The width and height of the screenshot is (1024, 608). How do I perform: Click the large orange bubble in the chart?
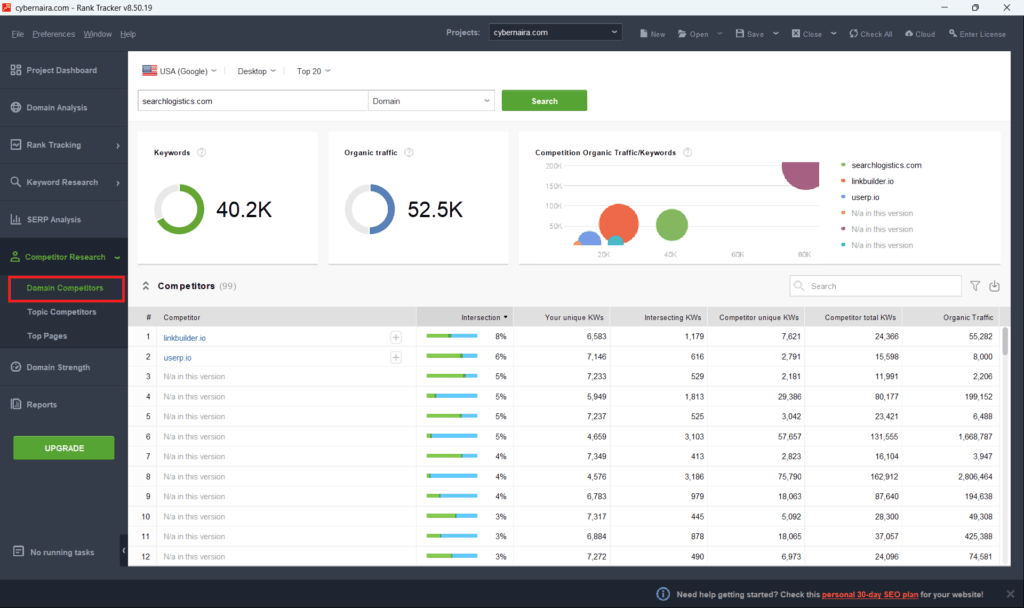[618, 223]
